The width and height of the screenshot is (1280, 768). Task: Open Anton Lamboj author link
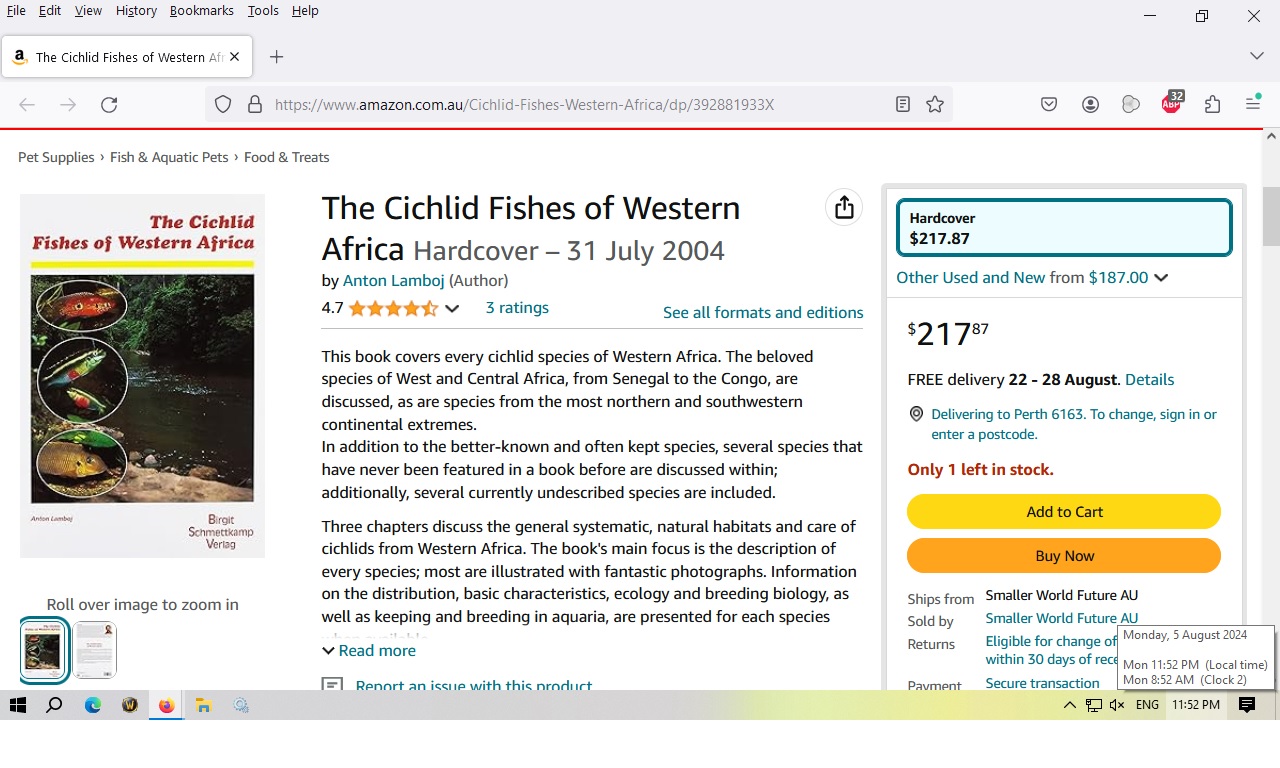[393, 281]
